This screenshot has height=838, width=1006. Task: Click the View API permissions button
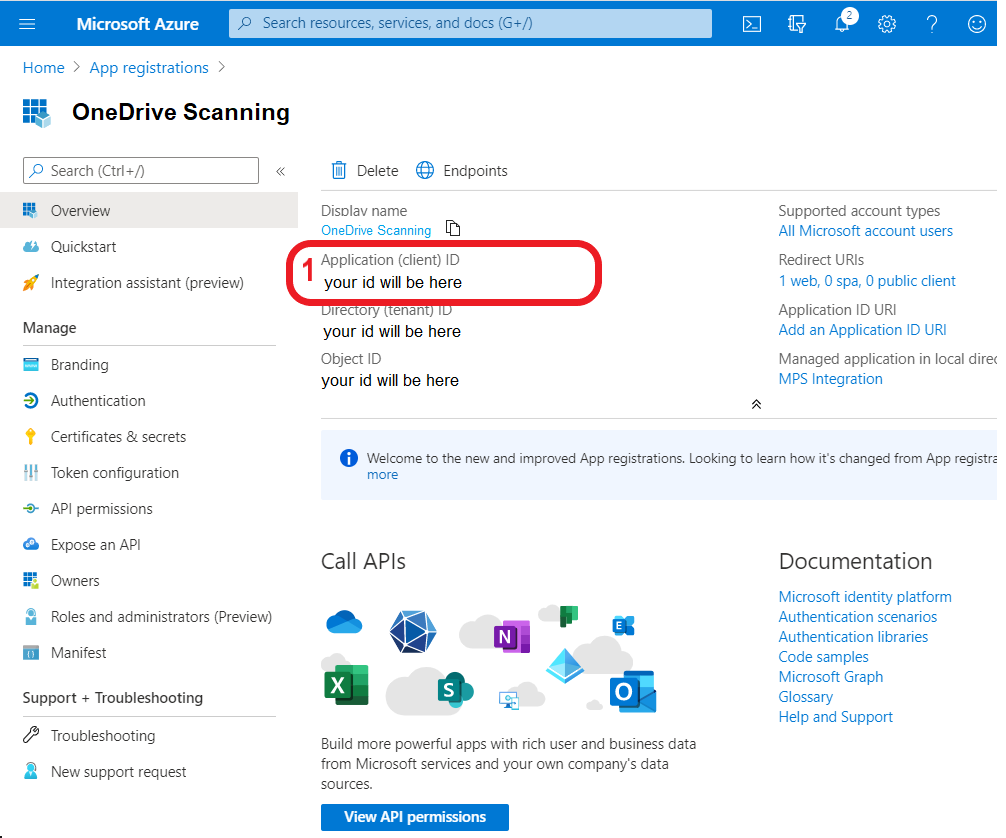[414, 817]
